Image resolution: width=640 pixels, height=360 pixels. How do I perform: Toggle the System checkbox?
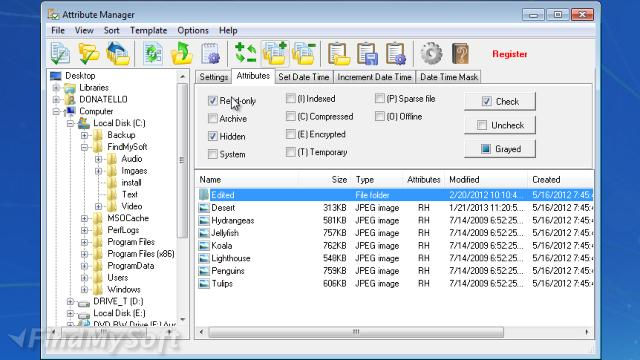(212, 154)
